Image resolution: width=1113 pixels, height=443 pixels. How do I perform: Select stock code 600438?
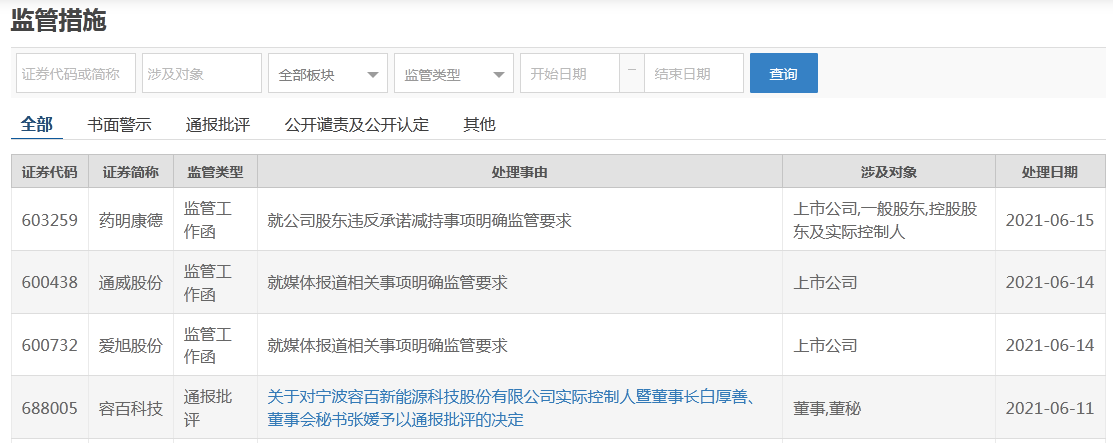pyautogui.click(x=50, y=283)
